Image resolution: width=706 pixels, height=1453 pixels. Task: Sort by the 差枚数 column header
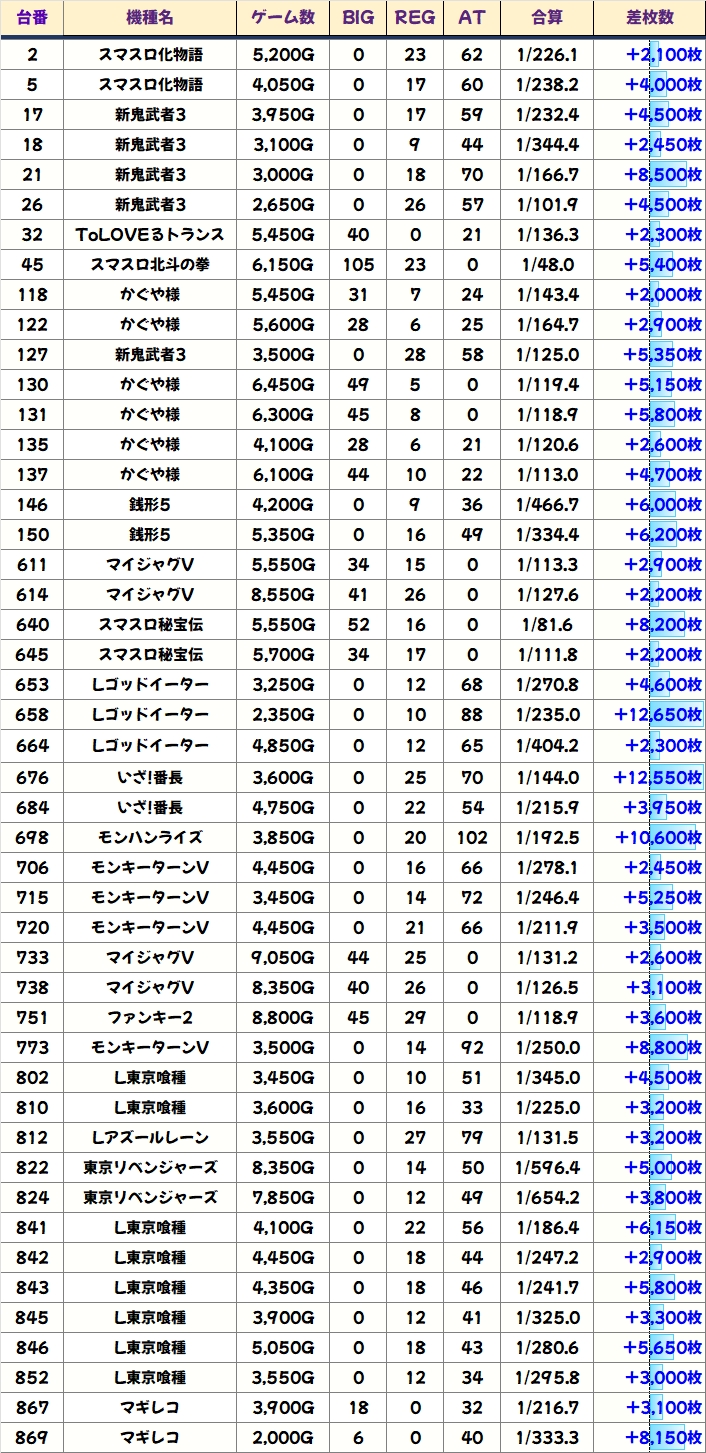pos(649,18)
